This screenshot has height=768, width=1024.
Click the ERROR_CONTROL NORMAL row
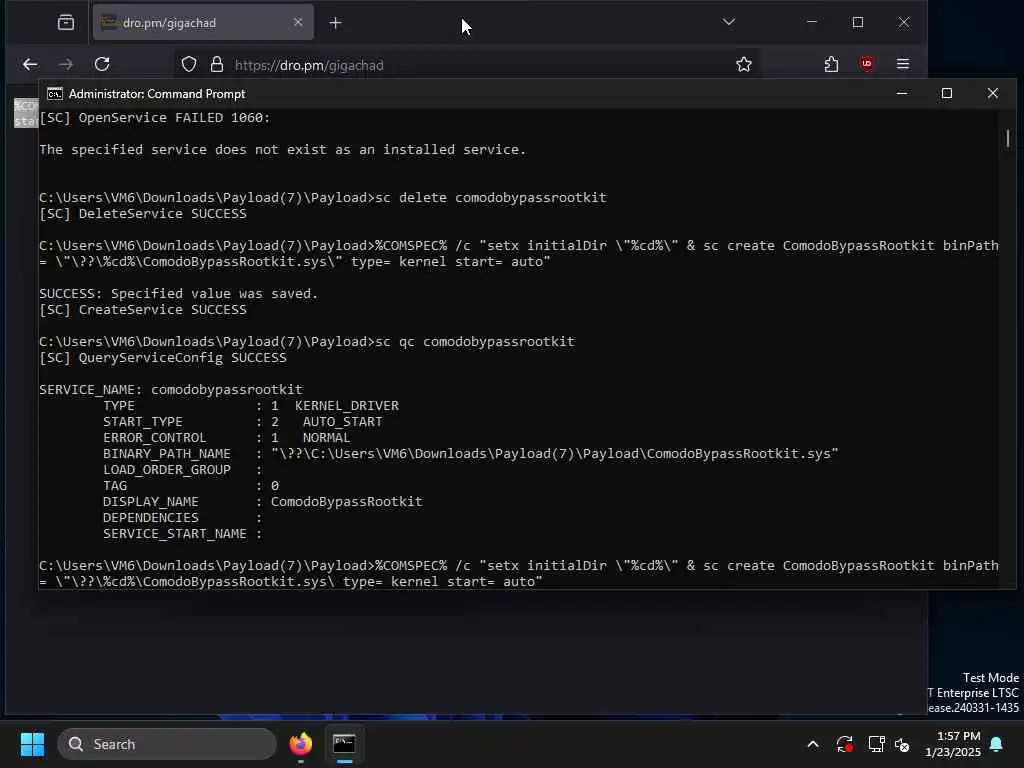click(227, 438)
